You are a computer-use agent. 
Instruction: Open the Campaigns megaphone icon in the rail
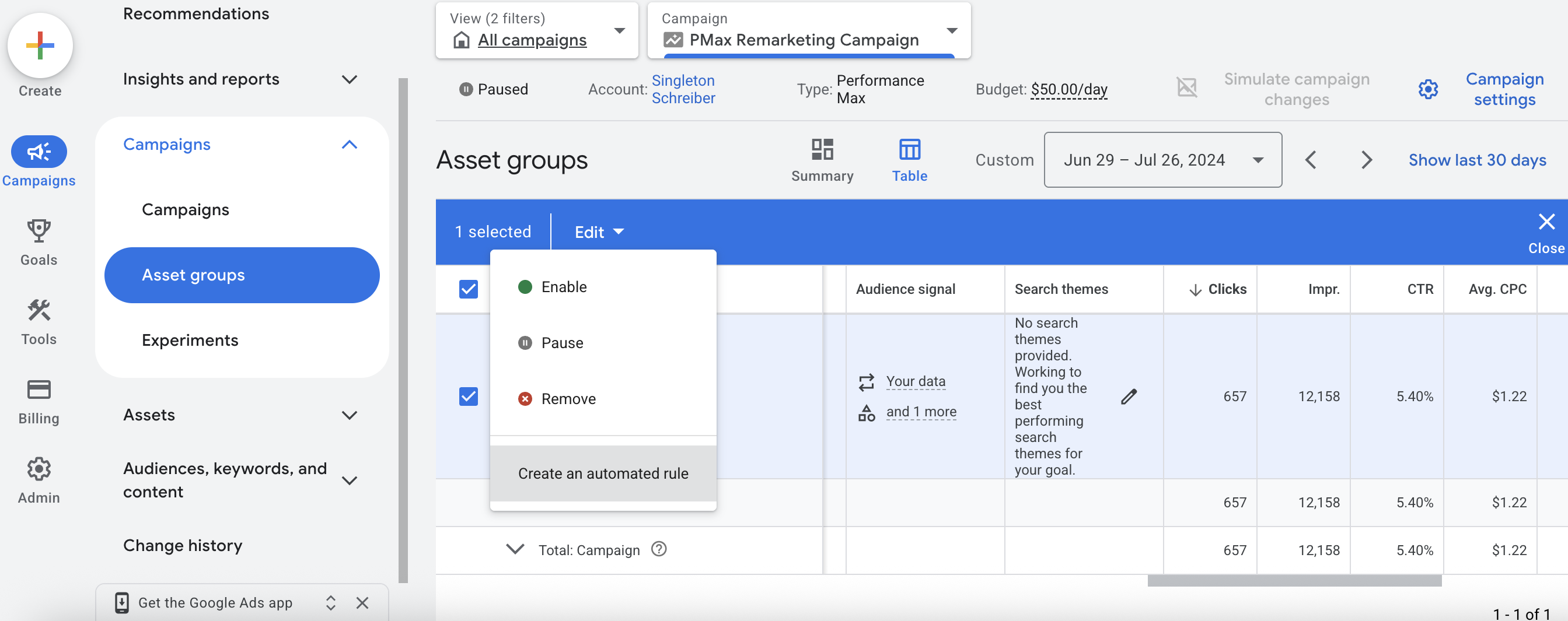(x=39, y=152)
